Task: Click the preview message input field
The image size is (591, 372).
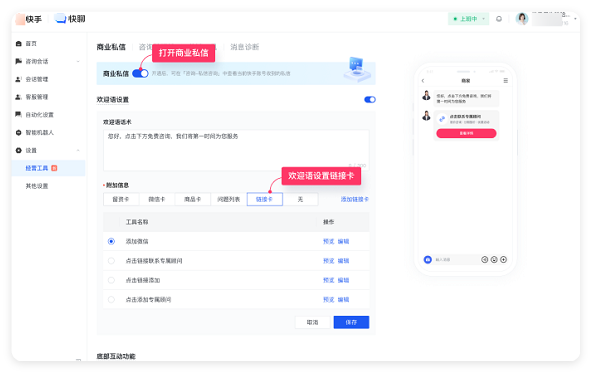Action: click(x=456, y=260)
